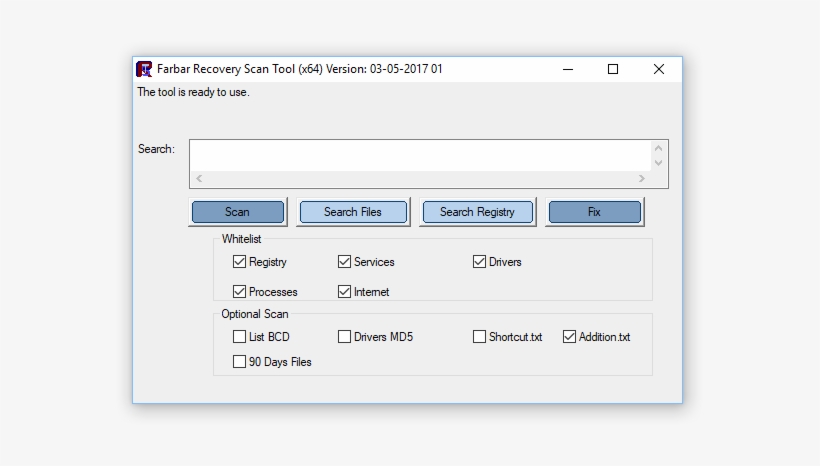
Task: Maximize the Farbar Recovery Scan Tool window
Action: point(613,69)
